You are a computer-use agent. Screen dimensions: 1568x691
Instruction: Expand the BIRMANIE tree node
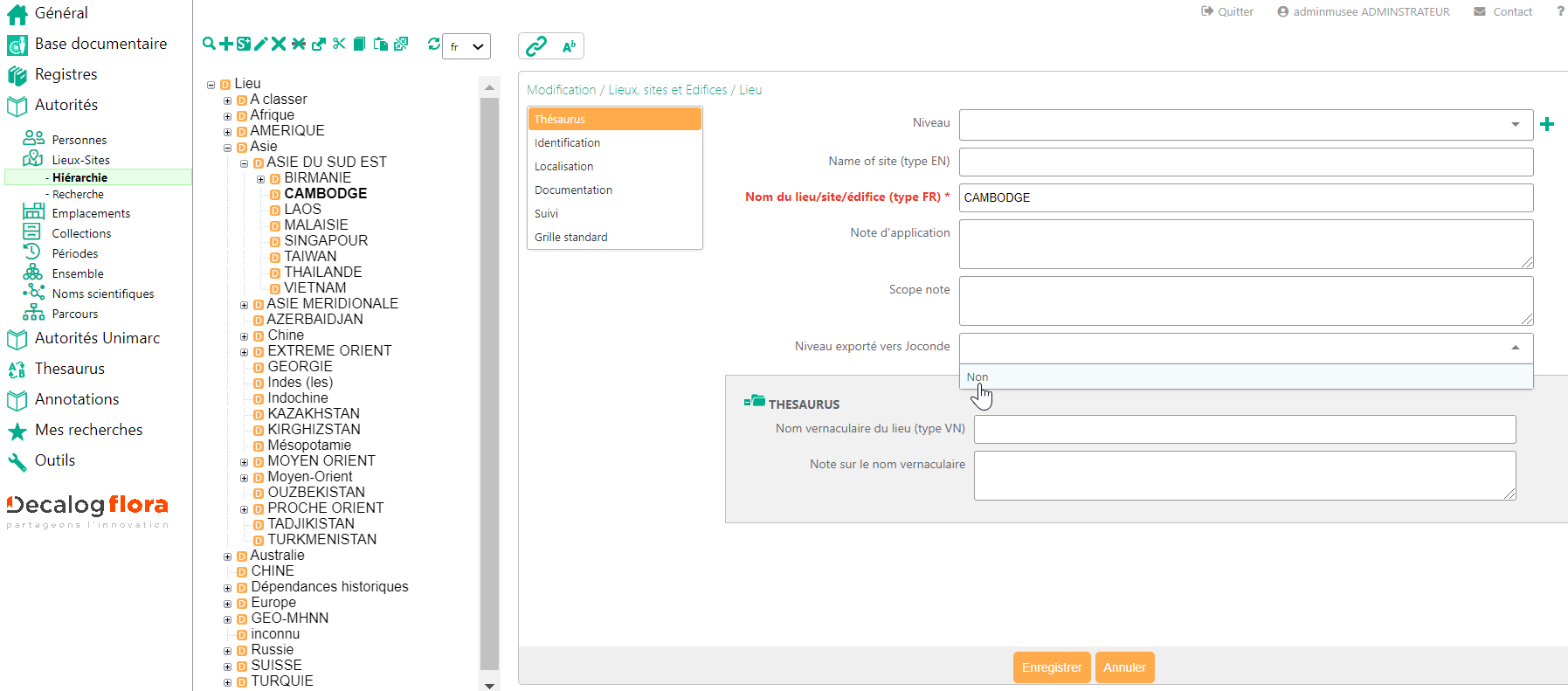[x=261, y=179]
